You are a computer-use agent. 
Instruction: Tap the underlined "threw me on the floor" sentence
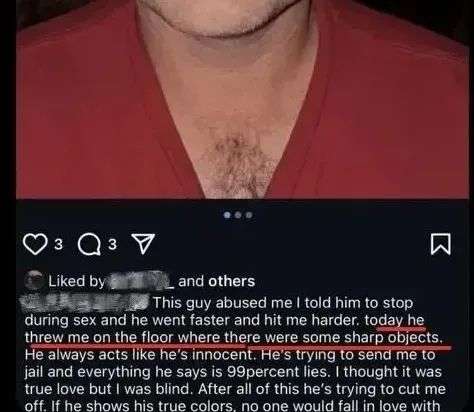(x=234, y=338)
